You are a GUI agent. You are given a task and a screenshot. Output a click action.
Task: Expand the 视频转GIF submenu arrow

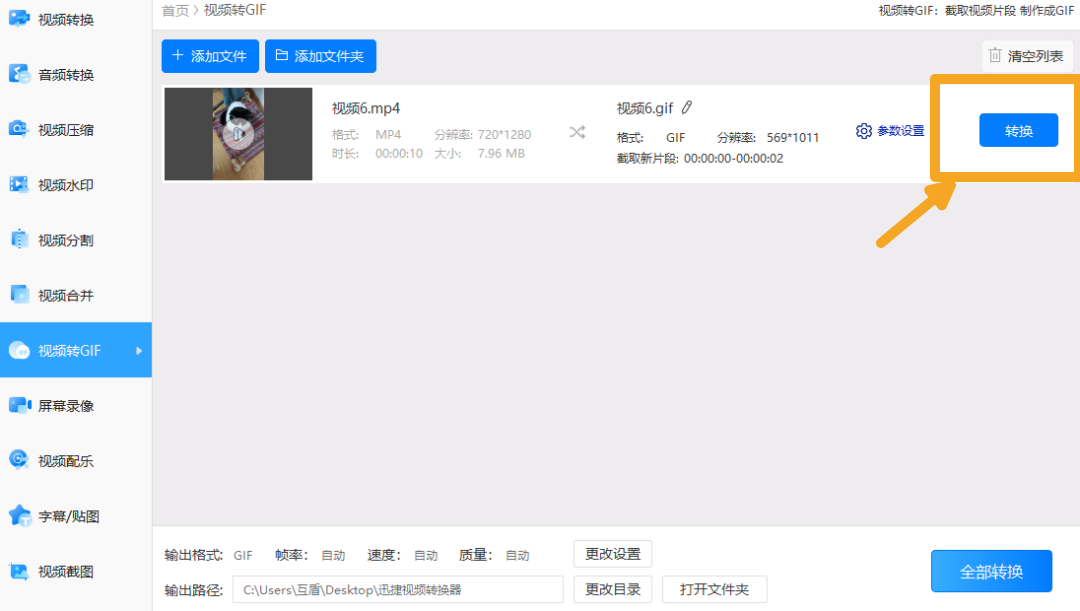coord(139,351)
